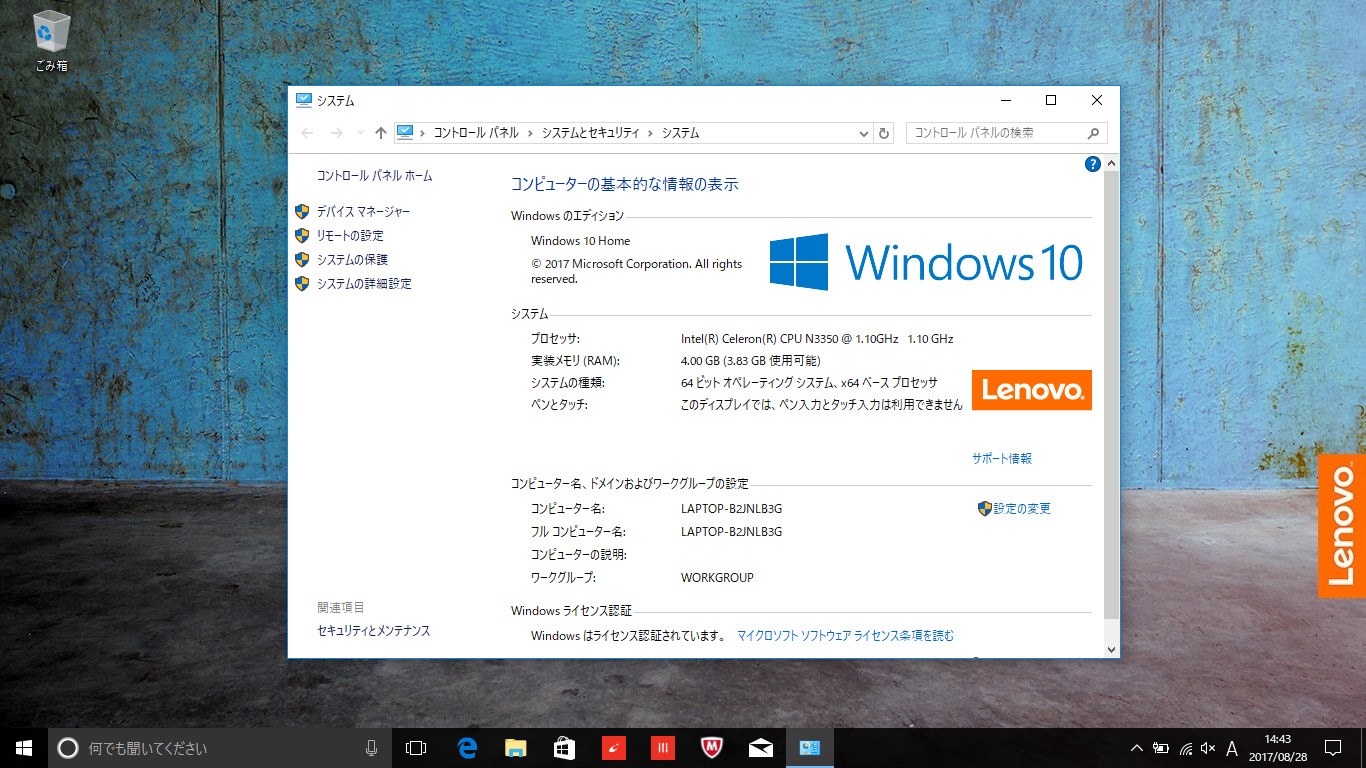The width and height of the screenshot is (1366, 768).
Task: Expand the address bar history dropdown
Action: pos(863,132)
